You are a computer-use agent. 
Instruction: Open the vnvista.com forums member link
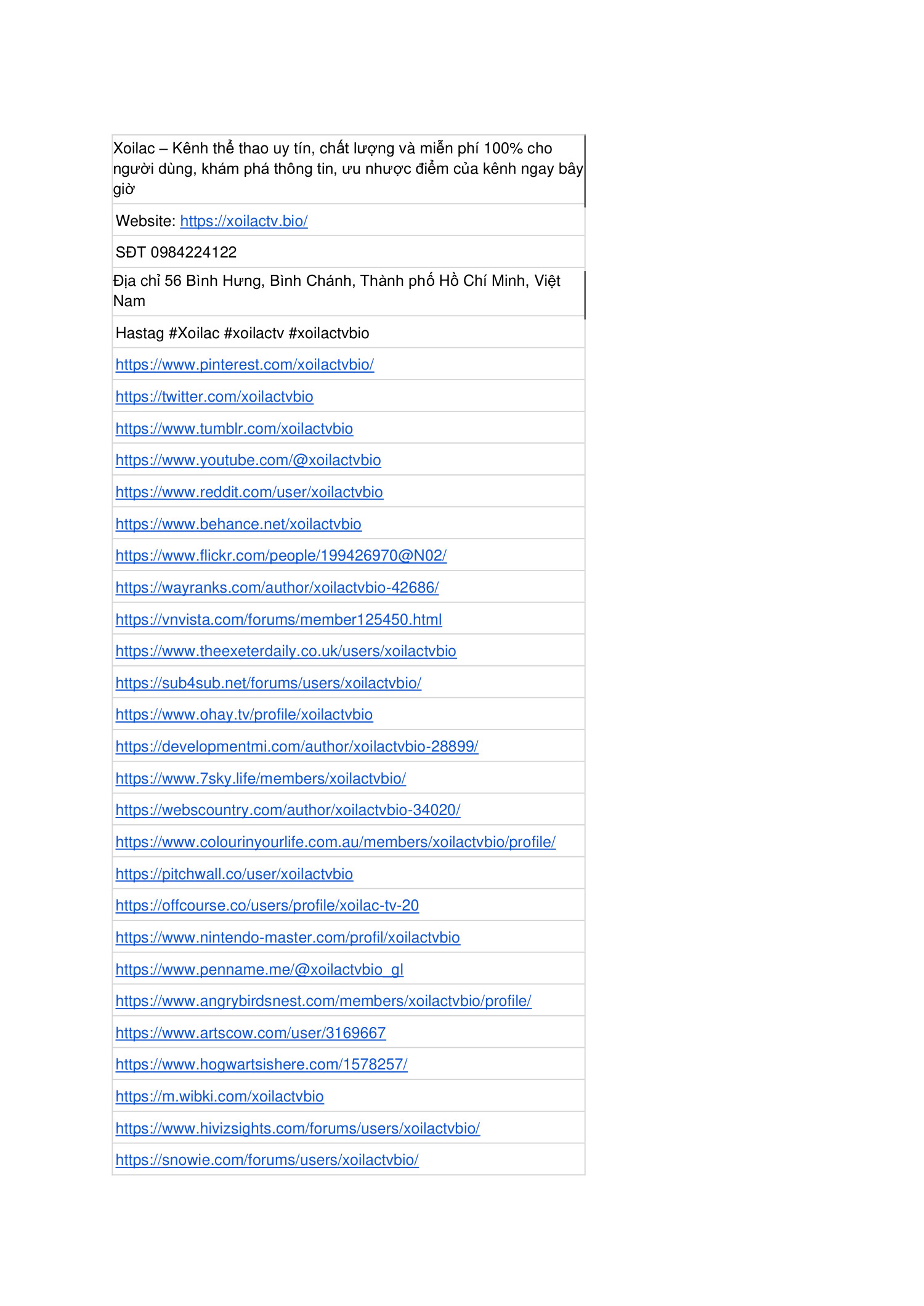278,620
